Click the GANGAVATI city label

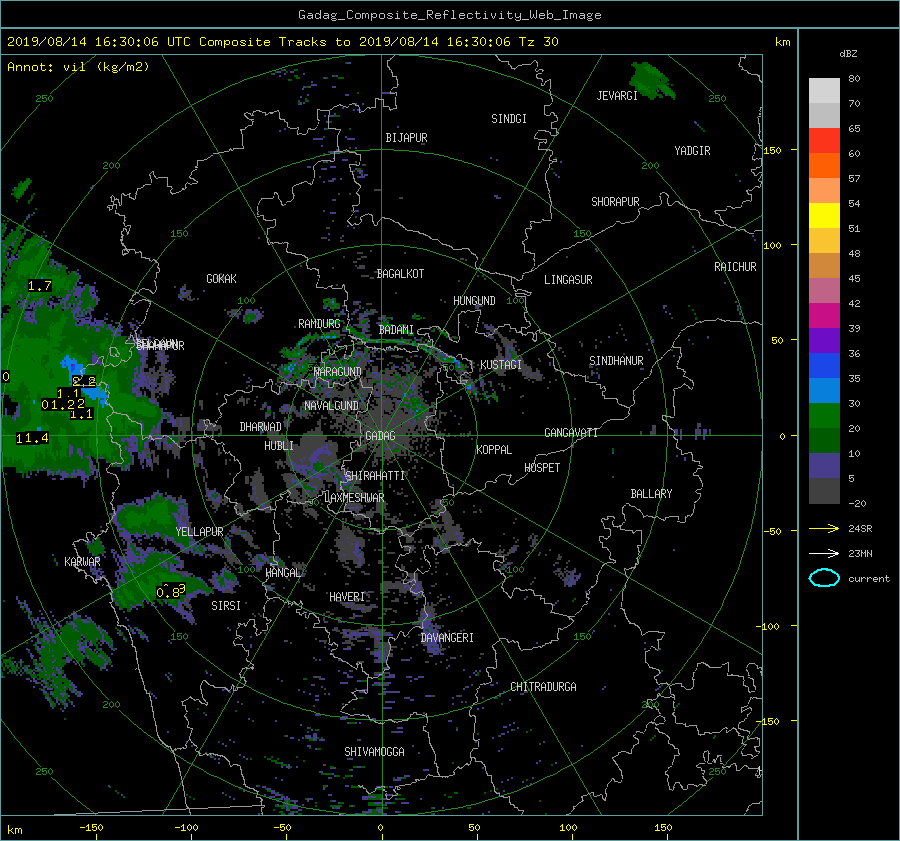(x=571, y=433)
